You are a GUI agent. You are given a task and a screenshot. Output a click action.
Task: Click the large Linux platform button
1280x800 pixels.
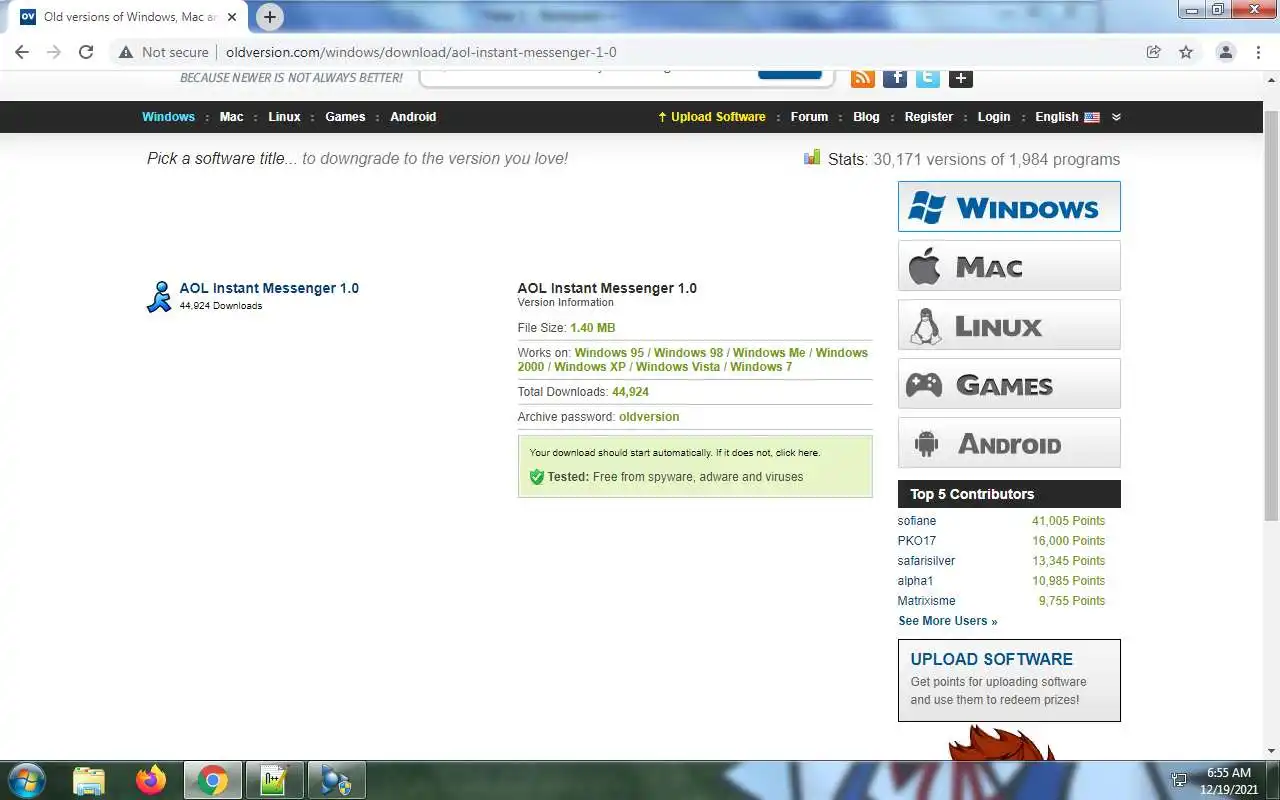[1009, 324]
